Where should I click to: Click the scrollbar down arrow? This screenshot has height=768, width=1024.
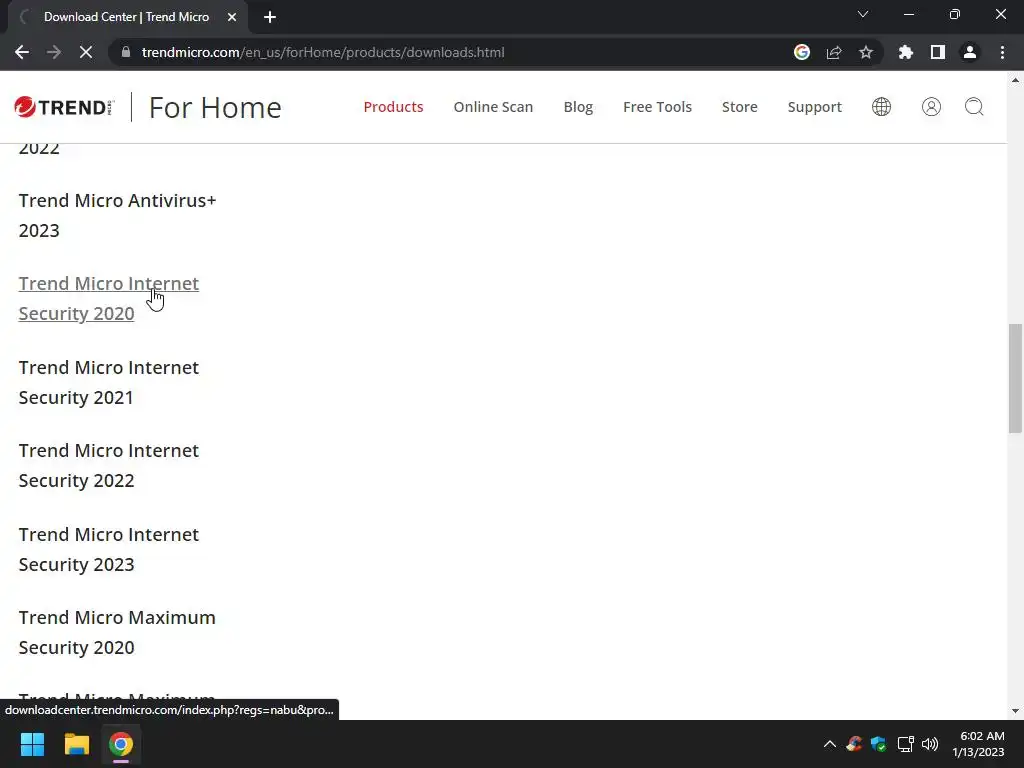(x=1015, y=711)
